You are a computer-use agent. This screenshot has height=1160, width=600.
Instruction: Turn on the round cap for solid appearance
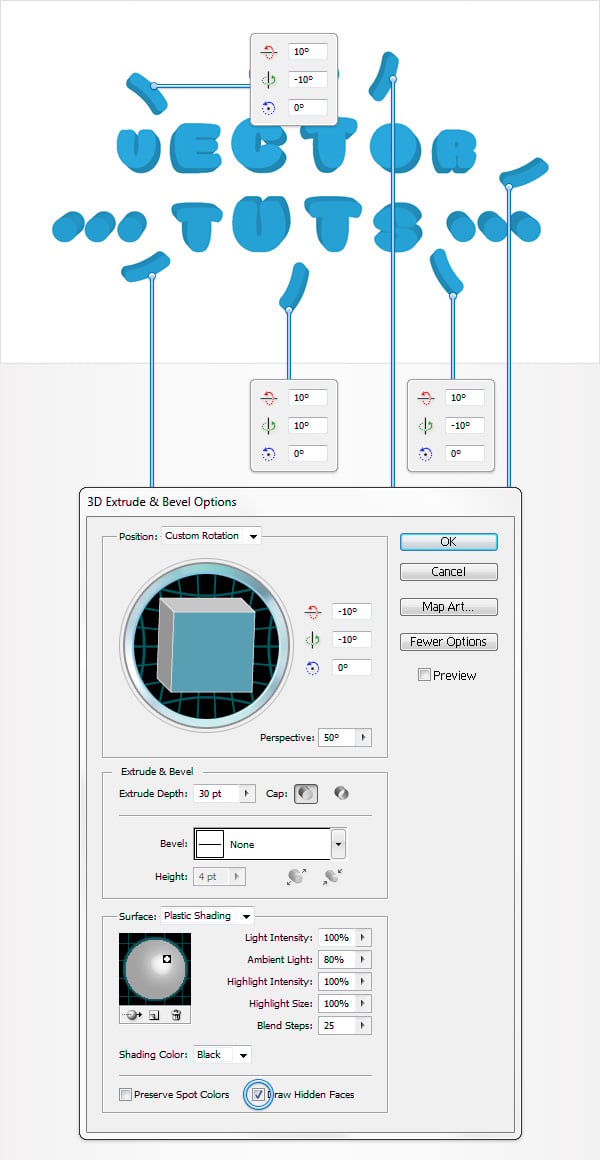pyautogui.click(x=306, y=793)
